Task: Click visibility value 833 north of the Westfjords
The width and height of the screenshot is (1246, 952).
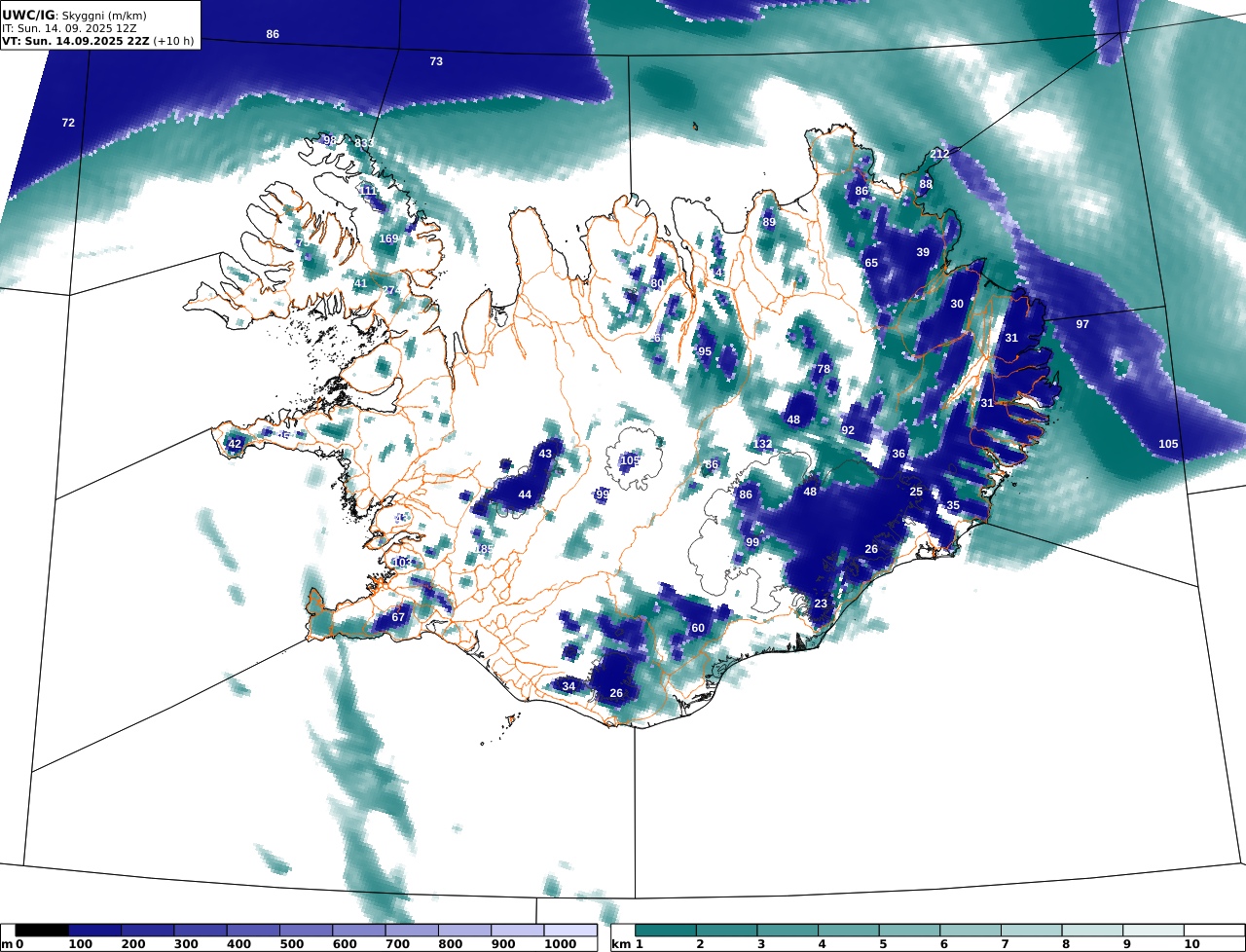Action: pyautogui.click(x=363, y=143)
